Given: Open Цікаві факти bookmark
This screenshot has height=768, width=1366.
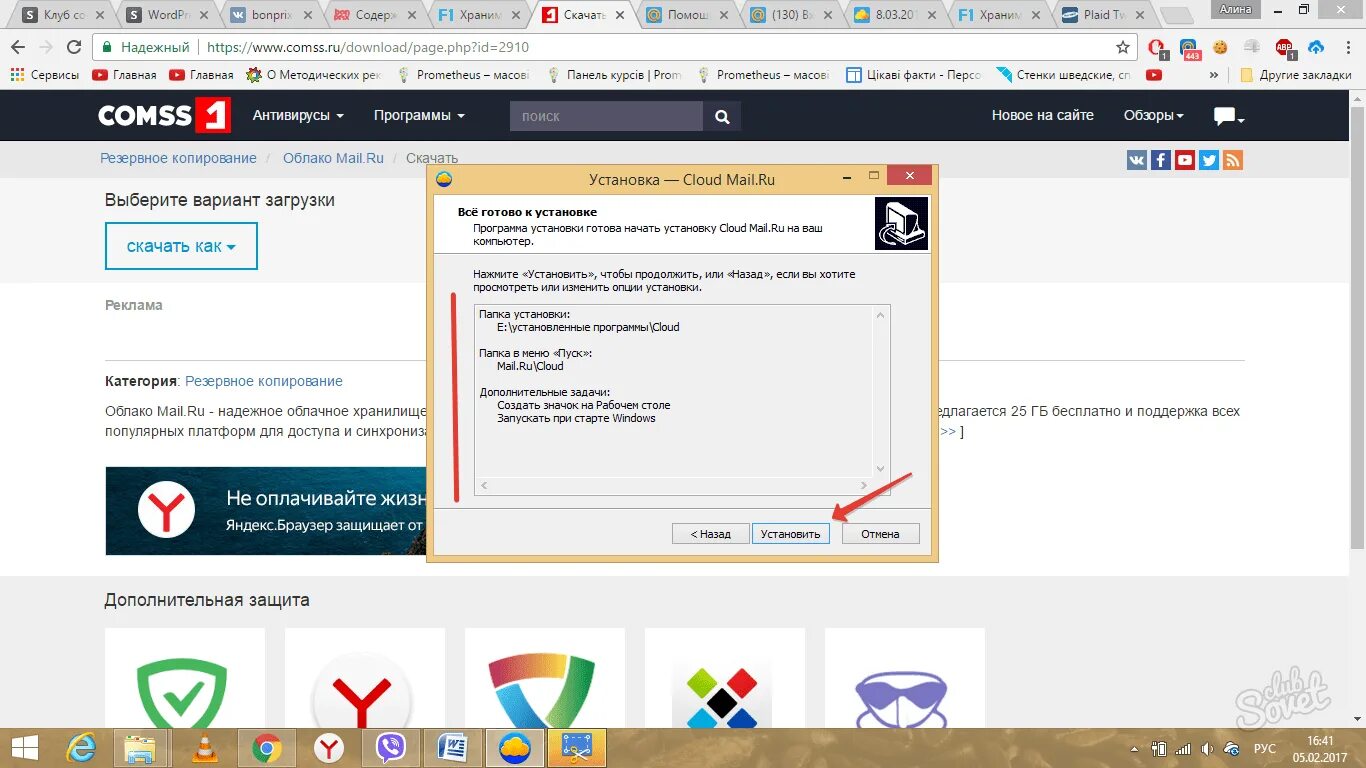Looking at the screenshot, I should point(914,75).
